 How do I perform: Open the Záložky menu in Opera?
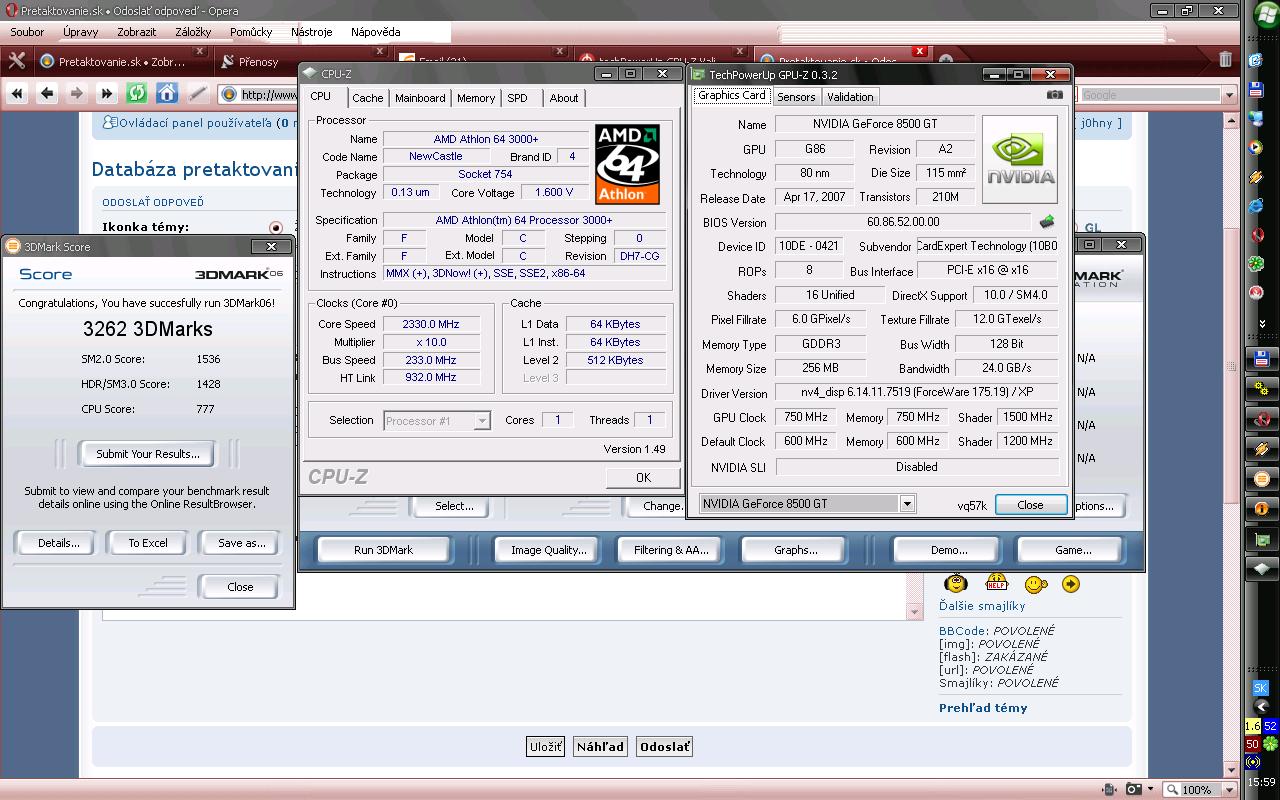pyautogui.click(x=193, y=32)
